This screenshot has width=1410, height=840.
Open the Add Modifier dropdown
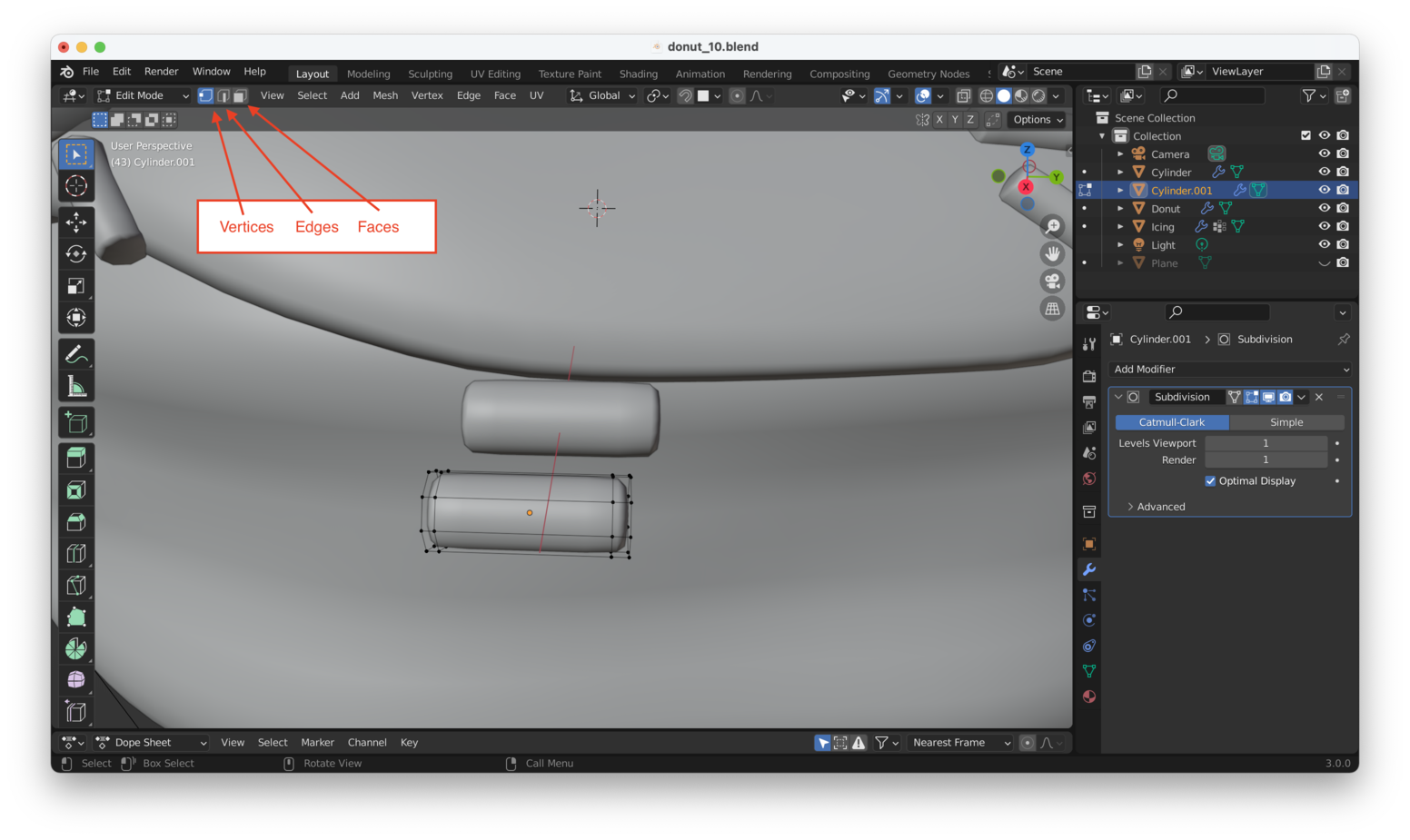coord(1230,370)
